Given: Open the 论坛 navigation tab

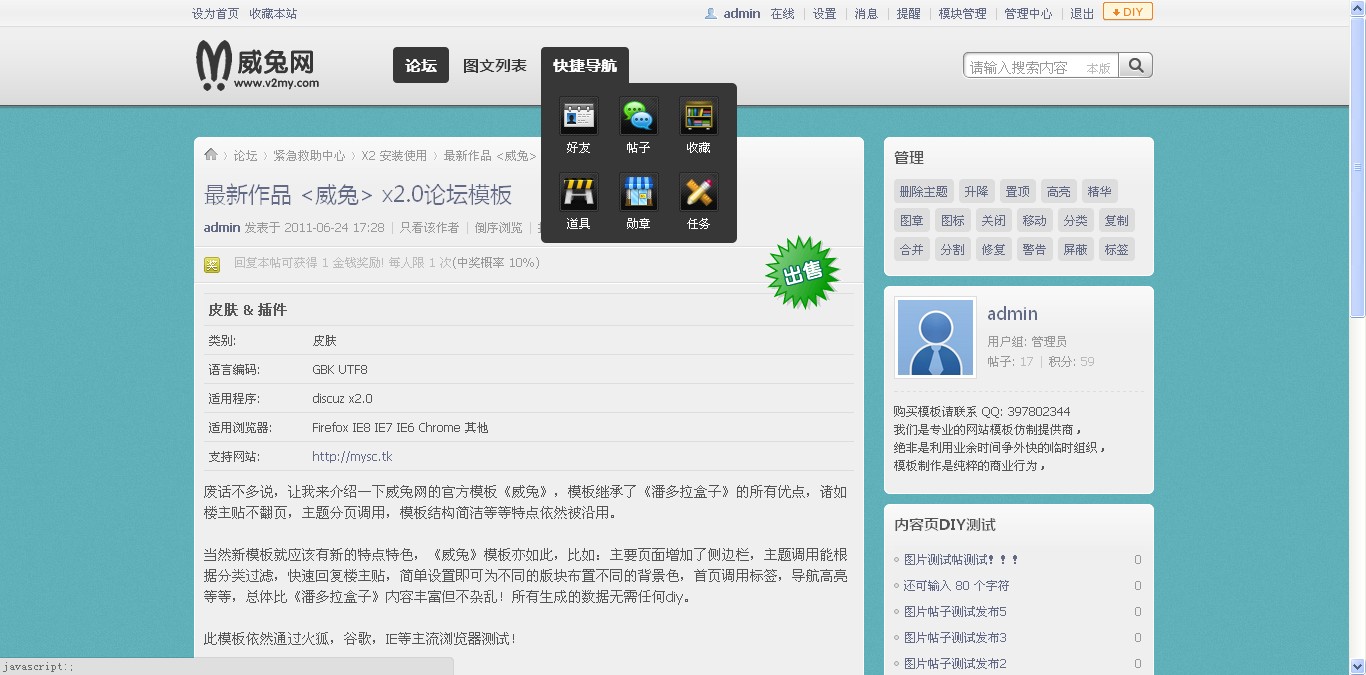Looking at the screenshot, I should pos(420,66).
